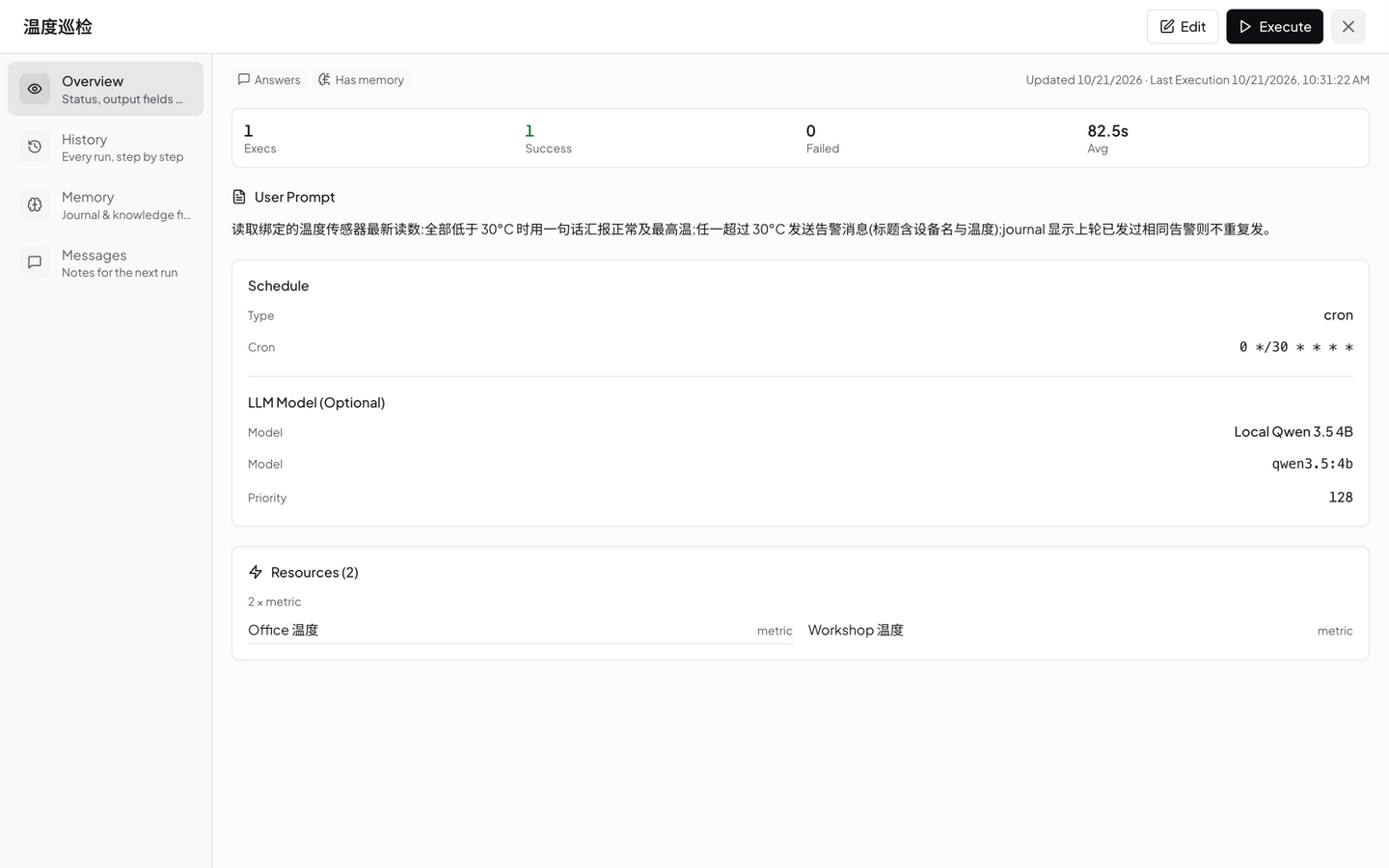Click the User Prompt document icon
The width and height of the screenshot is (1389, 868).
(x=239, y=197)
